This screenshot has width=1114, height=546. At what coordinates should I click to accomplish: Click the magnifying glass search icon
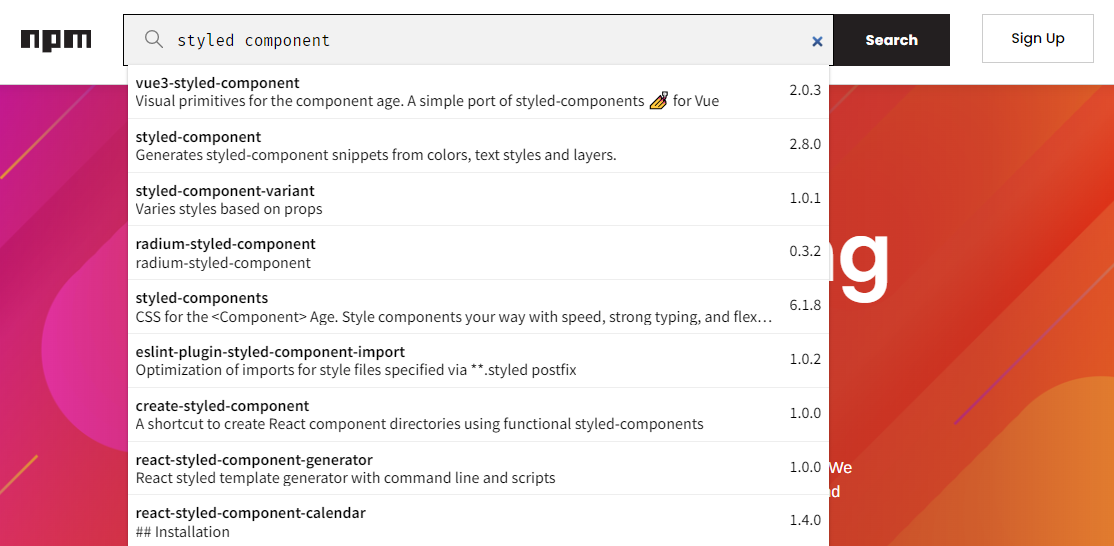154,40
